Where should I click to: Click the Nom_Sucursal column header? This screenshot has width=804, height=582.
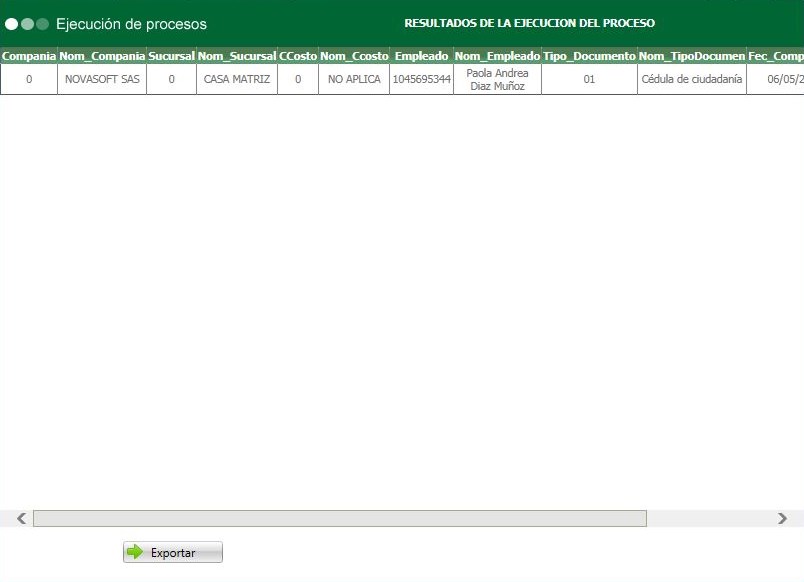238,56
